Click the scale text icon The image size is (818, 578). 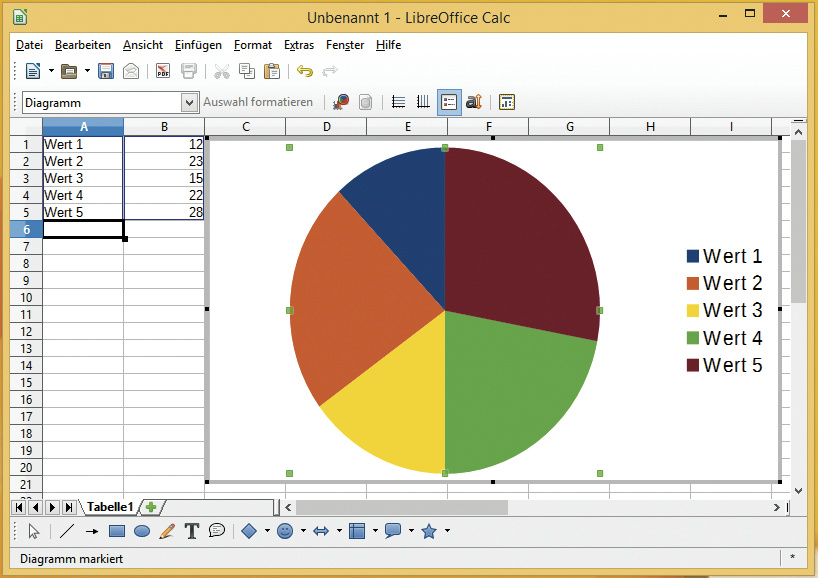click(474, 102)
